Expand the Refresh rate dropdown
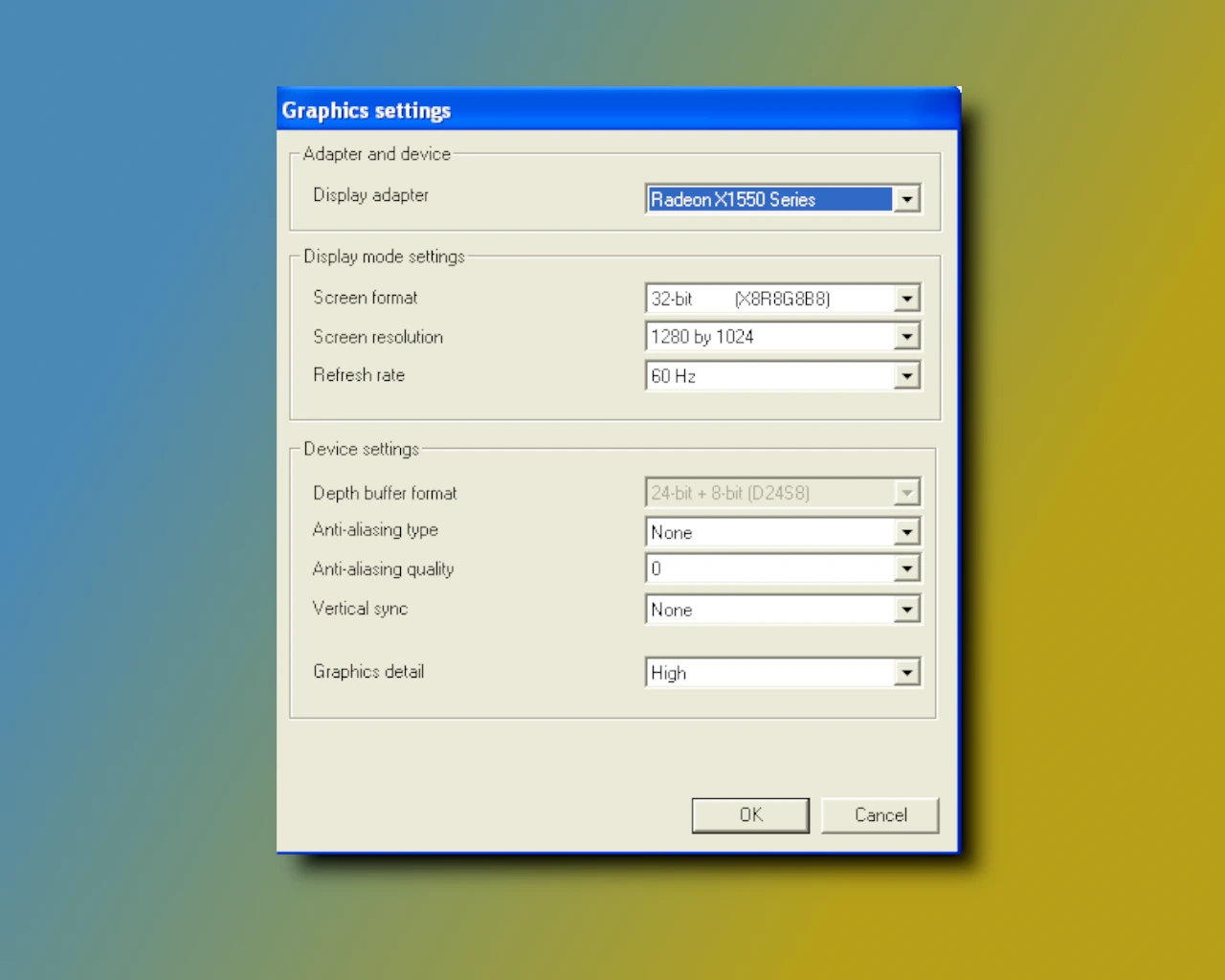1225x980 pixels. tap(783, 376)
